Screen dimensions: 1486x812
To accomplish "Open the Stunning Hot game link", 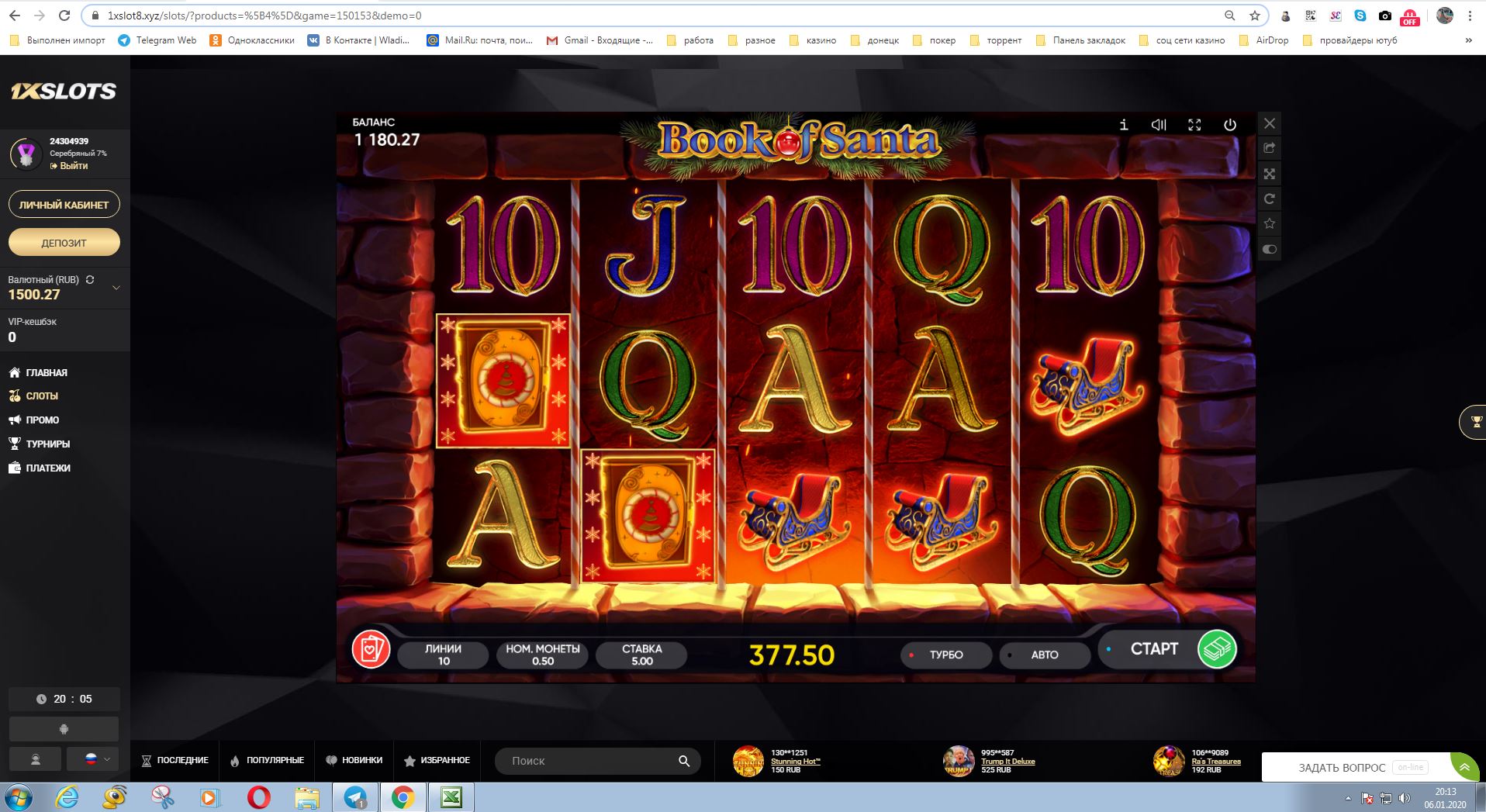I will pos(795,762).
